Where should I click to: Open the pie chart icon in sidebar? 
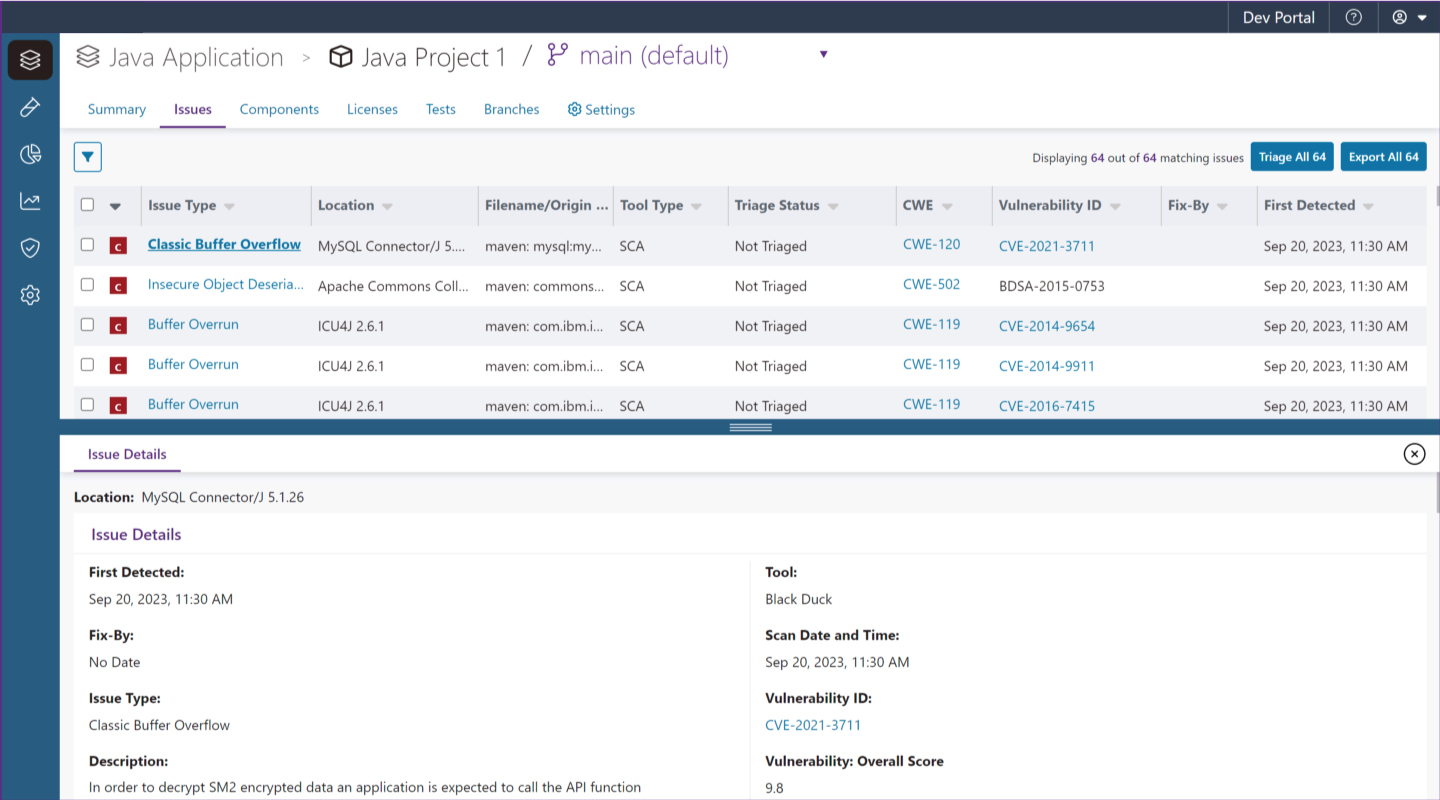coord(30,154)
